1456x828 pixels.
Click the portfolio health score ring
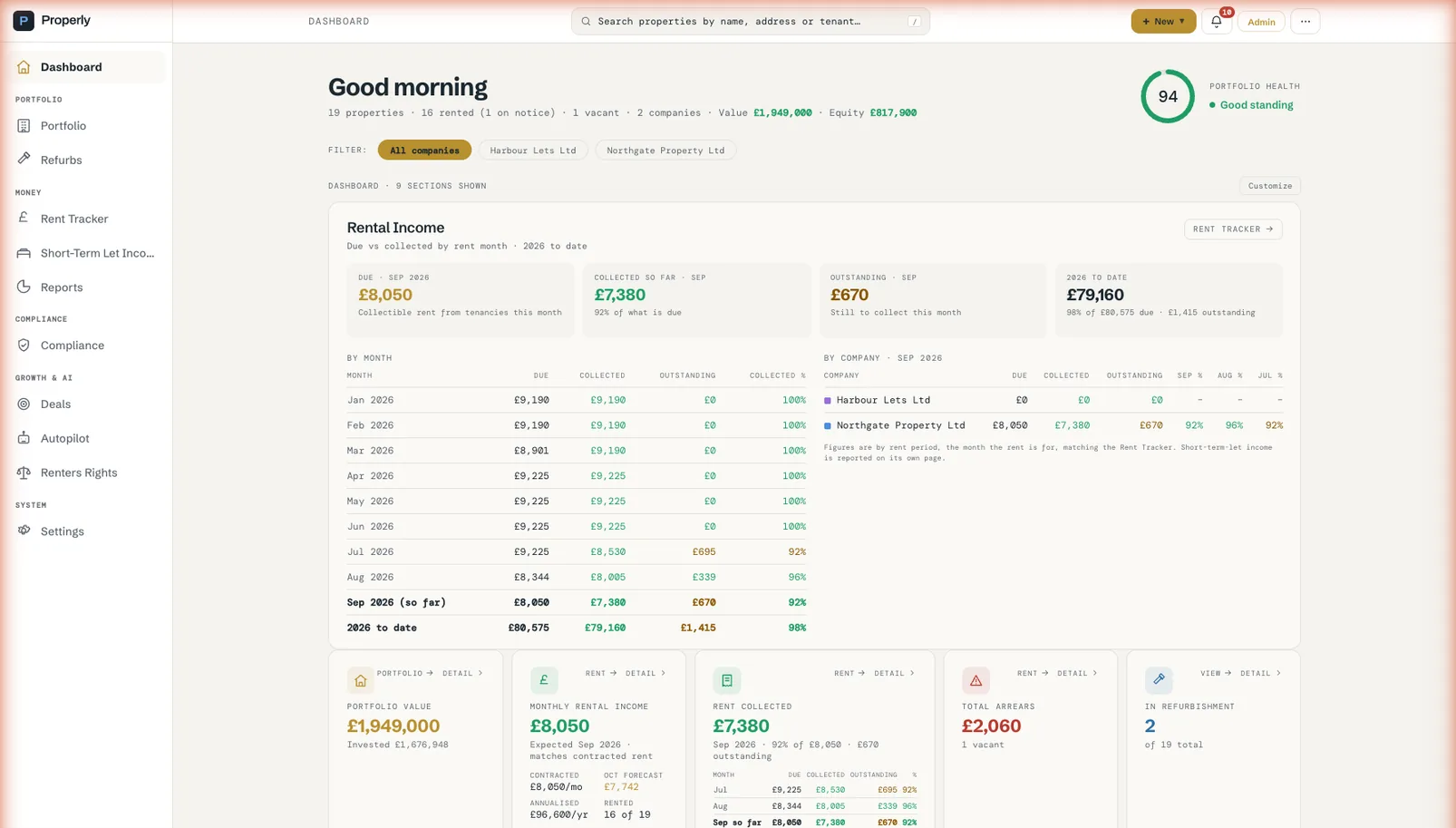click(1168, 96)
